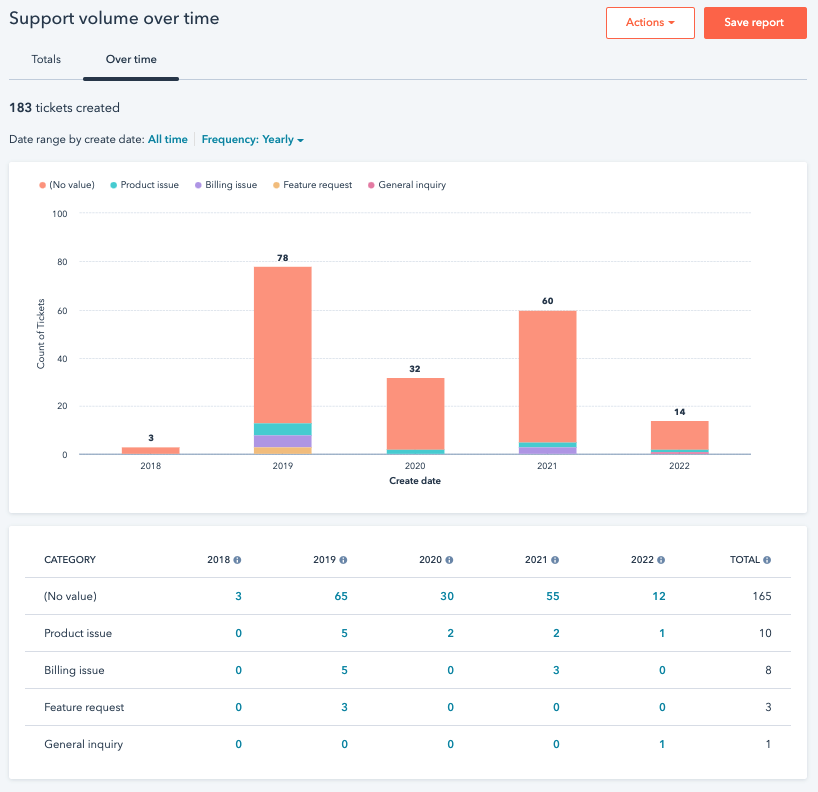Screen dimensions: 818x792
Task: Click the 183 tickets created text
Action: pos(64,107)
